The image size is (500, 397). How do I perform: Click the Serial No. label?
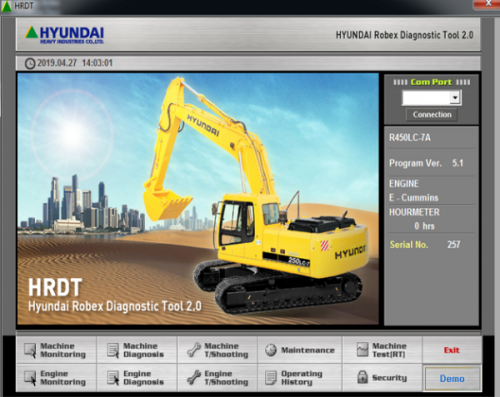[409, 245]
